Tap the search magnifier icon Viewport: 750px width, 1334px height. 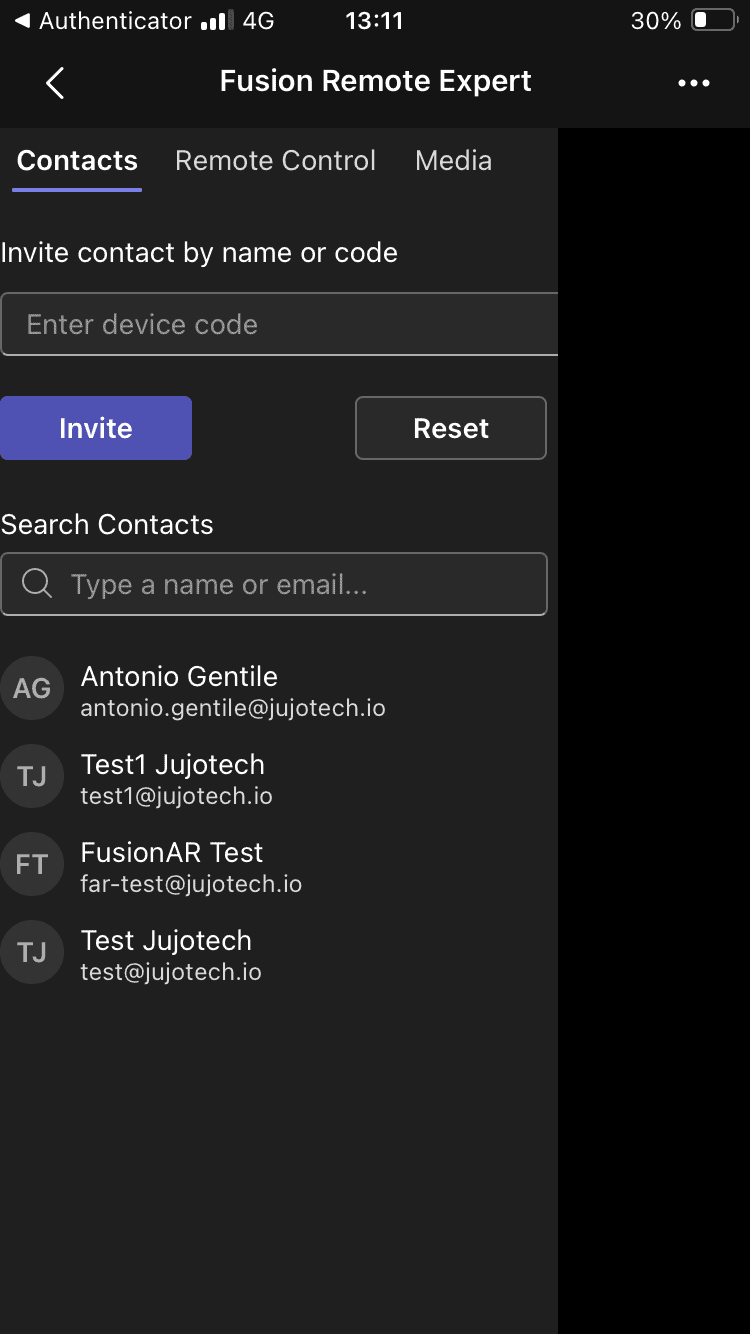(37, 584)
